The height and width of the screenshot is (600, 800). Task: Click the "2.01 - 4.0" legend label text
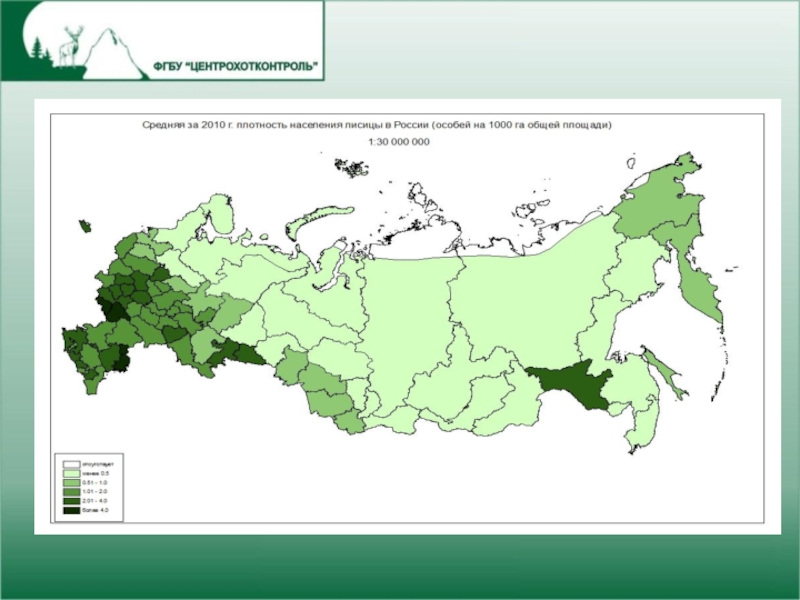point(97,501)
